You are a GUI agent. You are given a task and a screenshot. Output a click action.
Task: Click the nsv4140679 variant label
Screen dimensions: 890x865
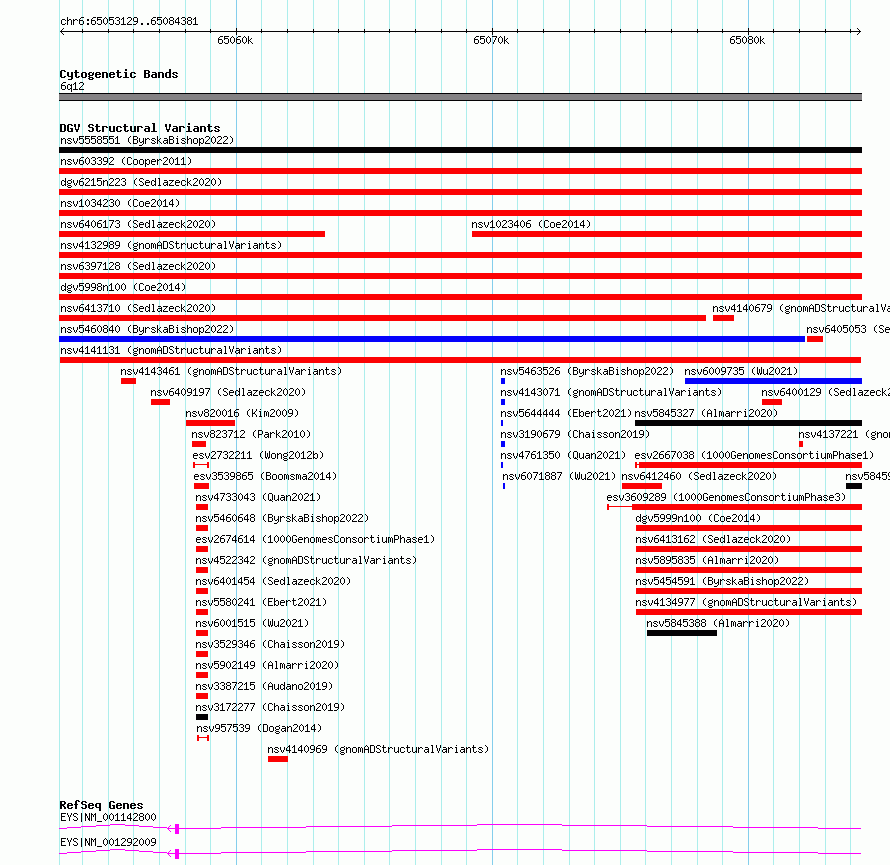801,308
